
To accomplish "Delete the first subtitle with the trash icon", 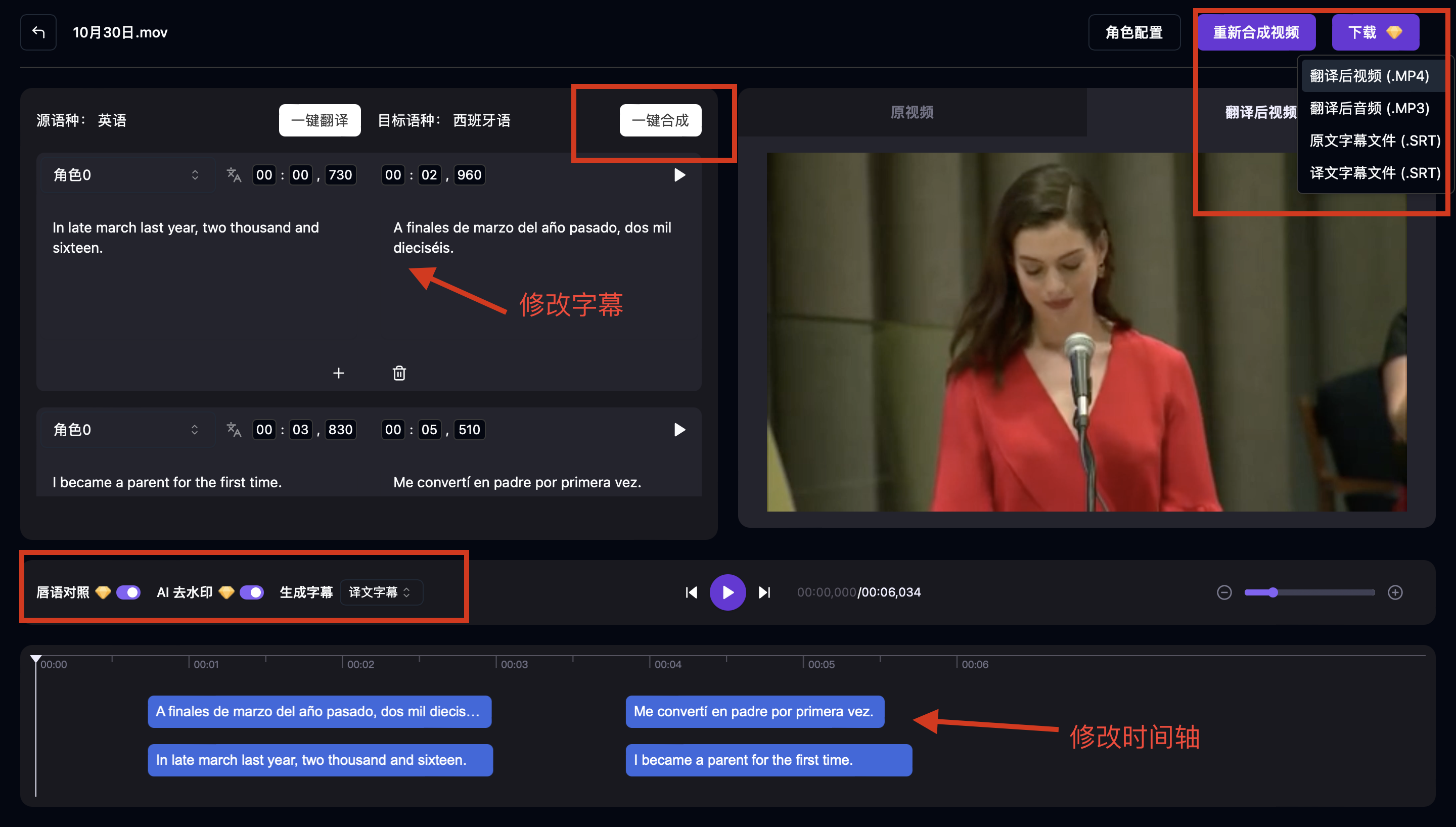I will point(399,373).
